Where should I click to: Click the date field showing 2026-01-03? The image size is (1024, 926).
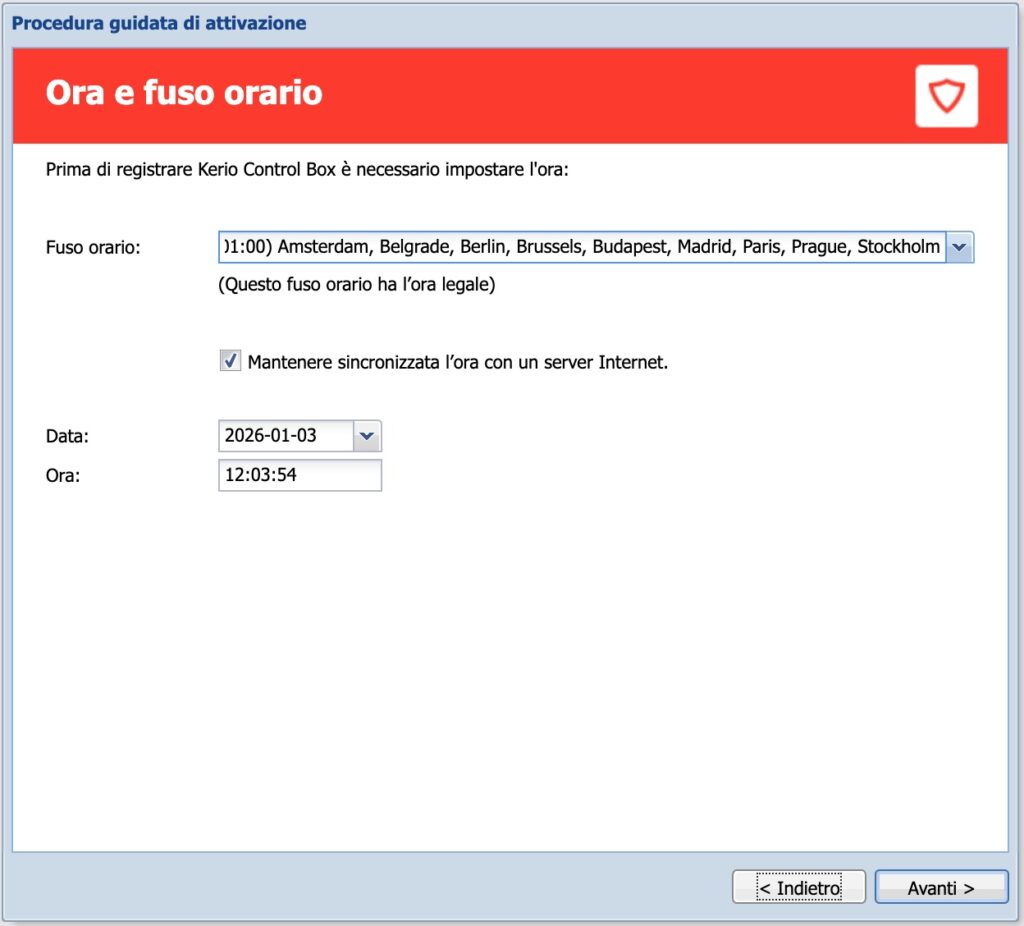click(x=285, y=436)
